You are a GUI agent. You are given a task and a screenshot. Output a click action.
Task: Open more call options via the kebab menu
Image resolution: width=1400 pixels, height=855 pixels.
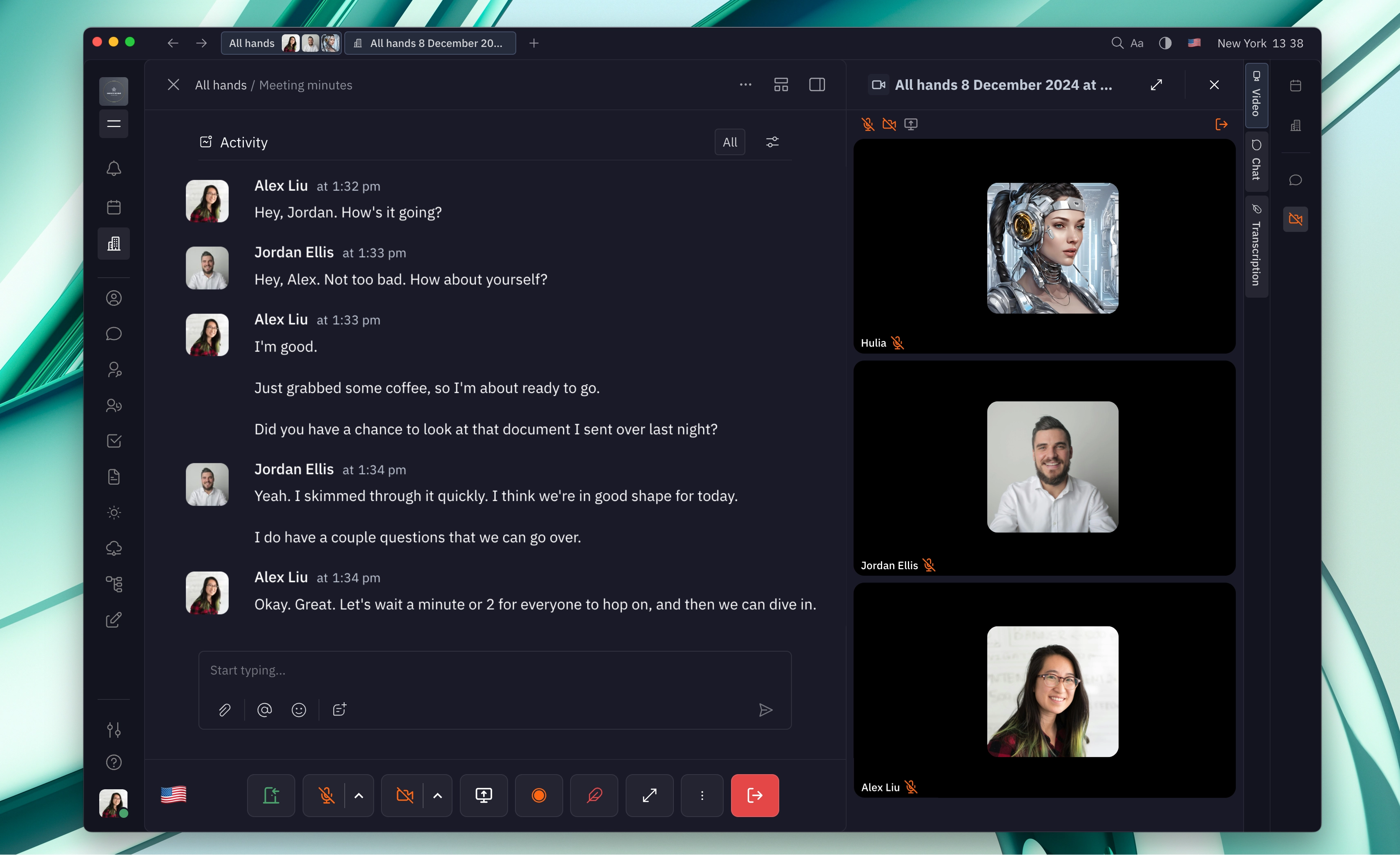[702, 795]
